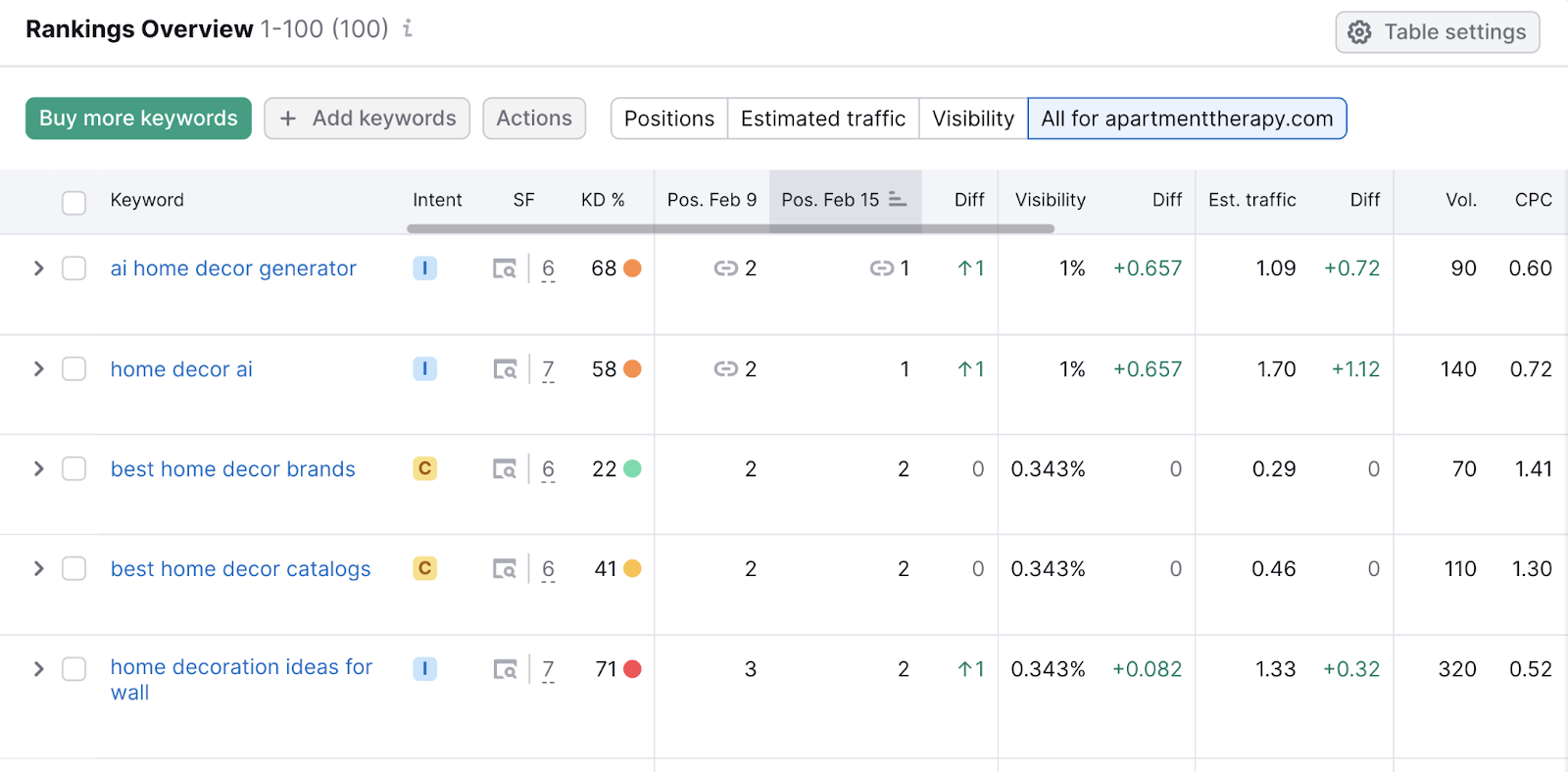This screenshot has width=1568, height=772.
Task: Click the Informational intent badge for home decoration ideas for wall
Action: (x=424, y=669)
